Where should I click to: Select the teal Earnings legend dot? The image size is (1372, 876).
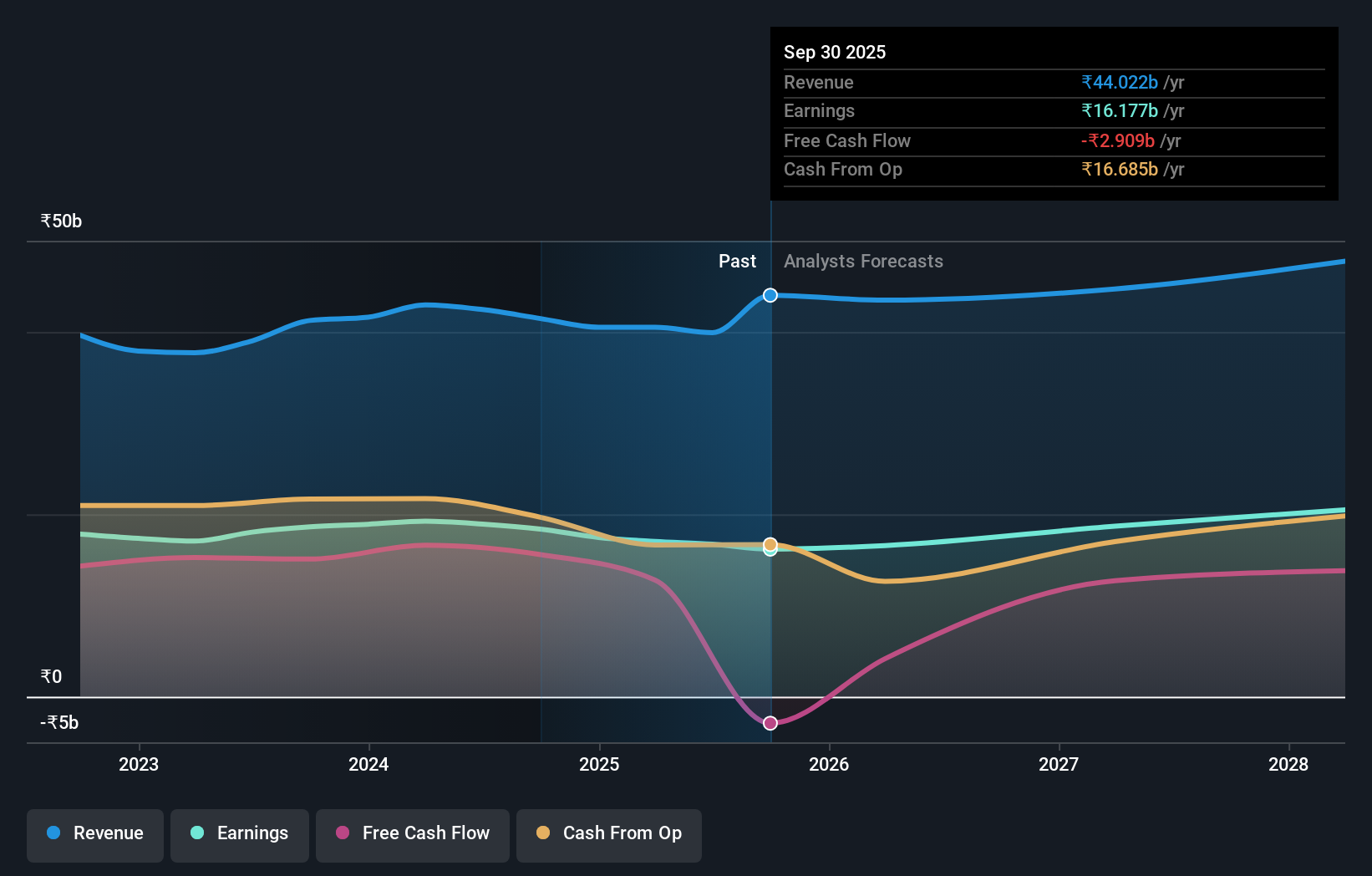tap(196, 833)
